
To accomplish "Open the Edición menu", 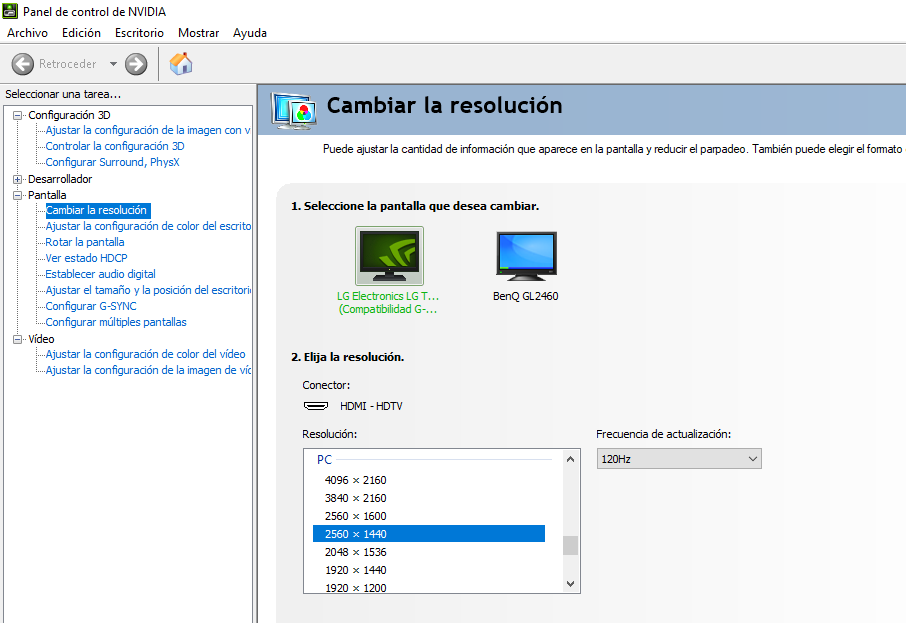I will click(81, 33).
